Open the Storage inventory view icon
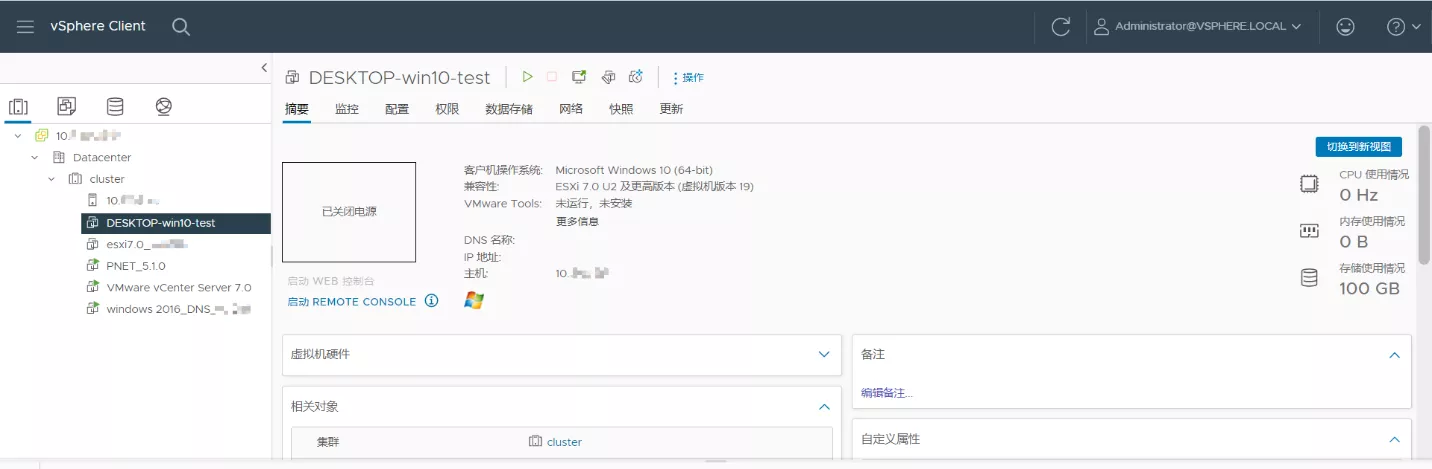 pyautogui.click(x=115, y=106)
